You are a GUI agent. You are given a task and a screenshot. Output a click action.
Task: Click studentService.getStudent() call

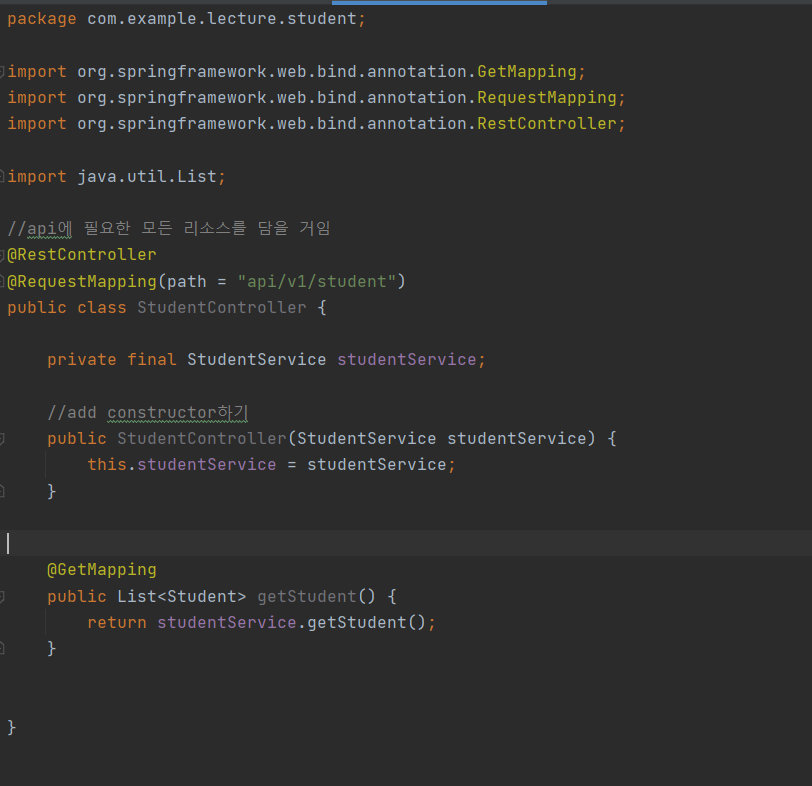[292, 622]
